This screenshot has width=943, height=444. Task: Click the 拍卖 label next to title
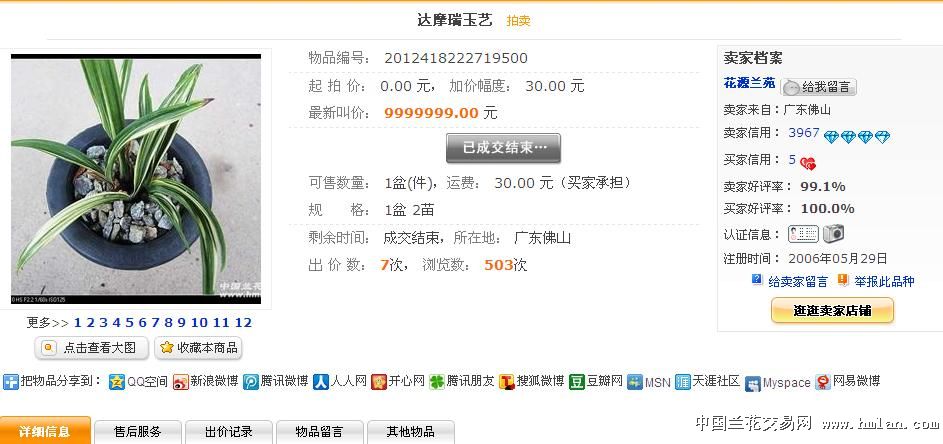(x=518, y=21)
